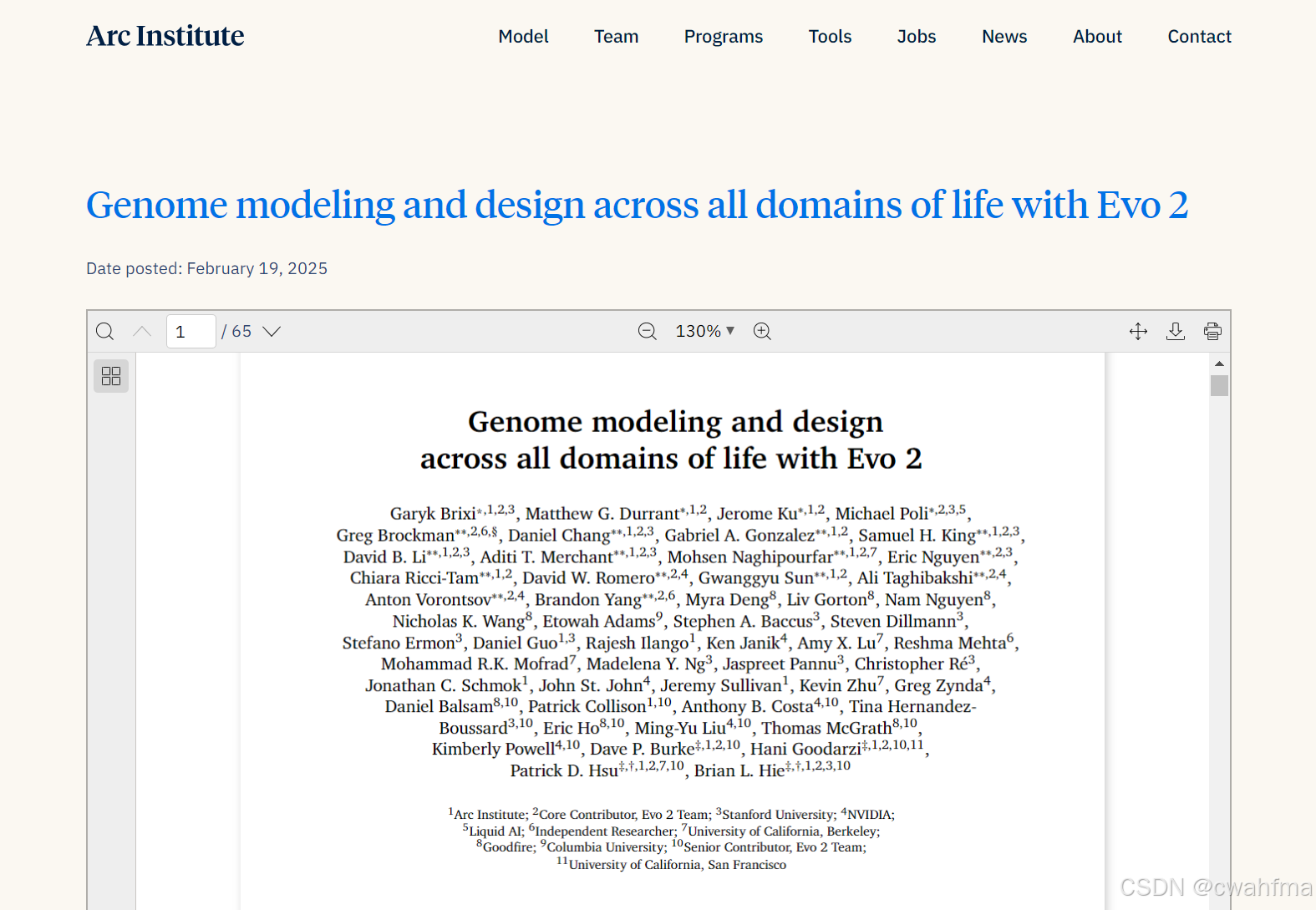Print the PDF document
The width and height of the screenshot is (1316, 910).
[1212, 331]
